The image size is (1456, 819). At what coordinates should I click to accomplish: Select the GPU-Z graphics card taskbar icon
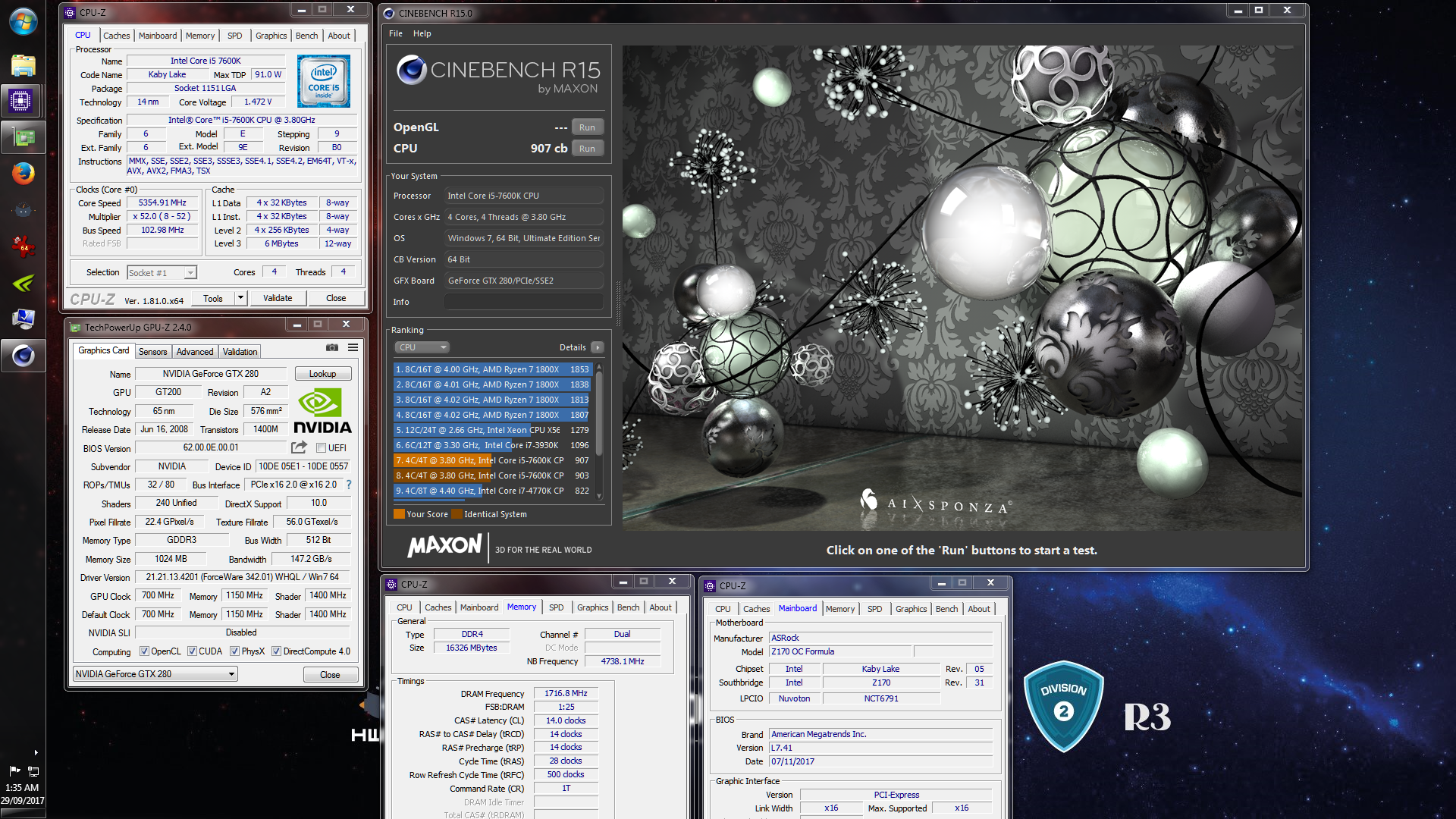click(23, 137)
